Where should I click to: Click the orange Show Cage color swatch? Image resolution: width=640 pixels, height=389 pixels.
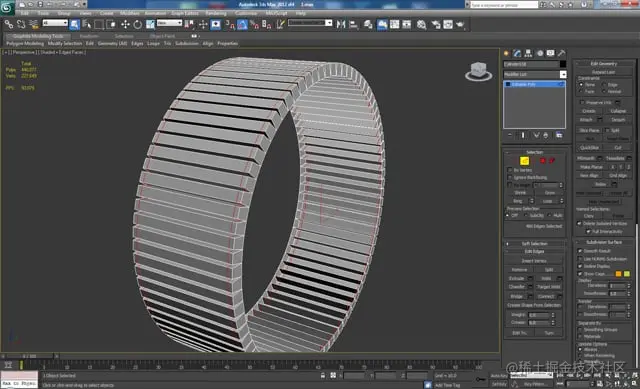618,273
